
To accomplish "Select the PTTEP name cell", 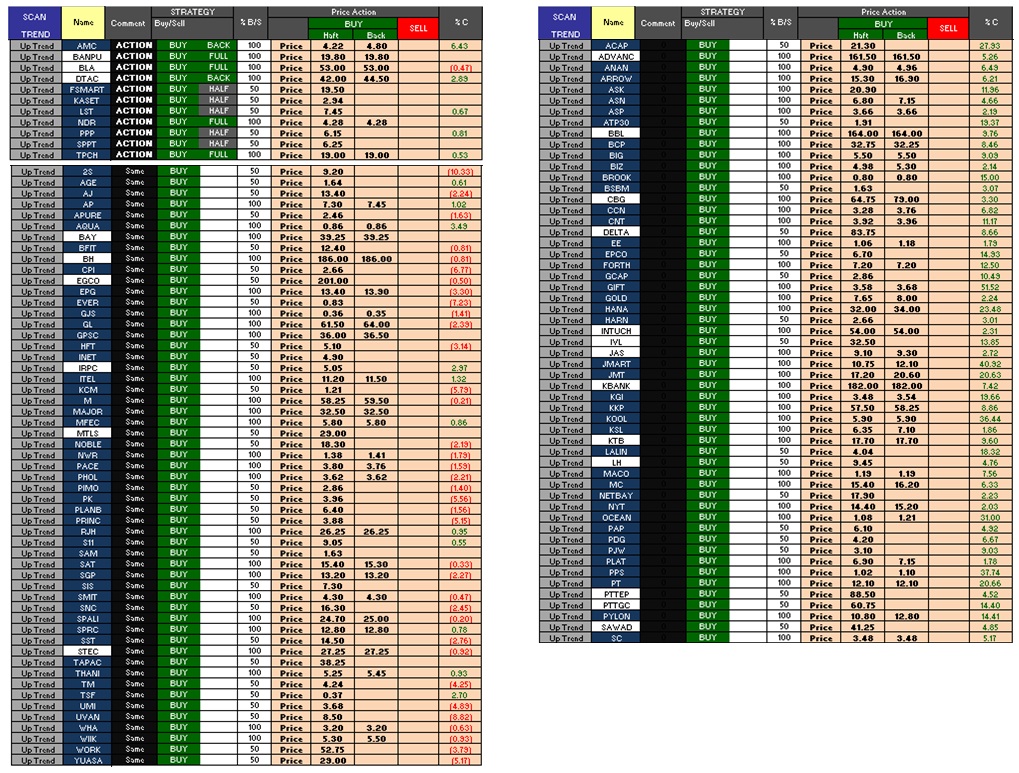I will pos(616,594).
